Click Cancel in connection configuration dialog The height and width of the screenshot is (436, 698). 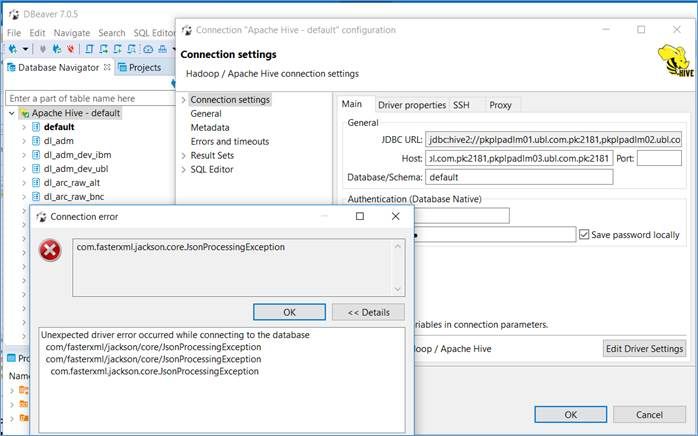pos(649,415)
